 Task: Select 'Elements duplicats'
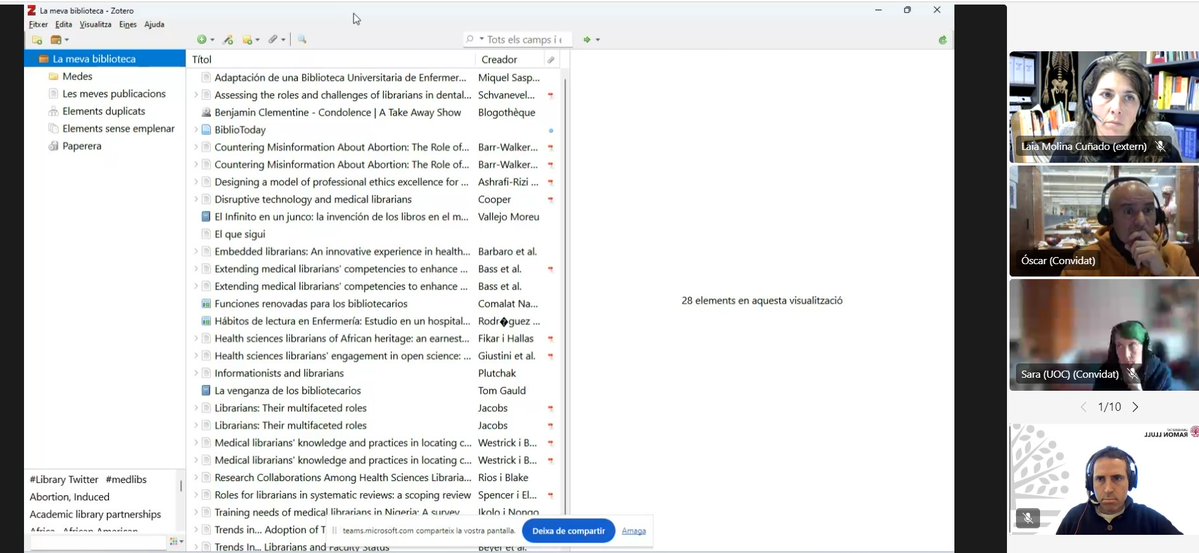pyautogui.click(x=104, y=112)
